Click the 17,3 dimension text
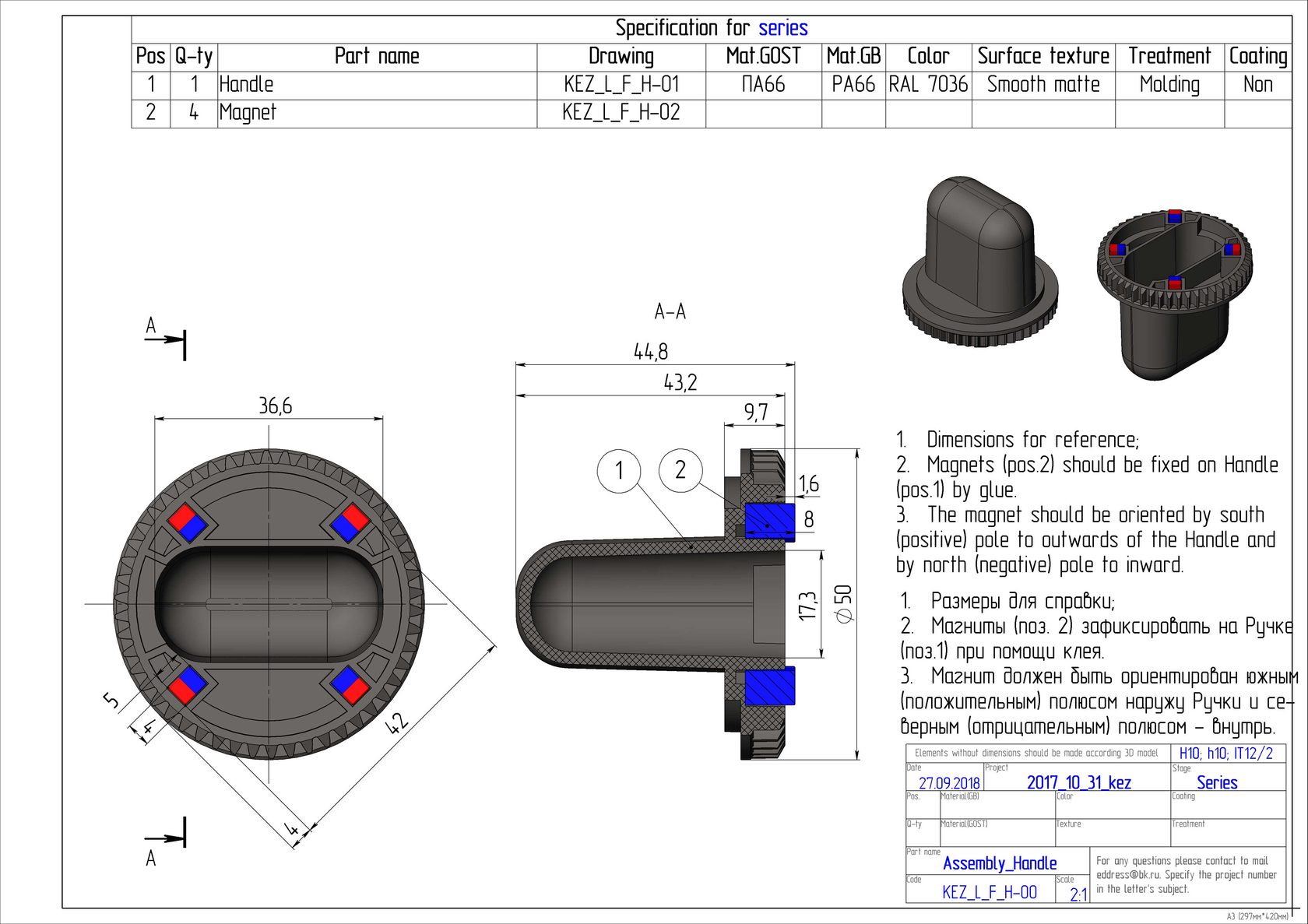Viewport: 1308px width, 924px height. (807, 605)
